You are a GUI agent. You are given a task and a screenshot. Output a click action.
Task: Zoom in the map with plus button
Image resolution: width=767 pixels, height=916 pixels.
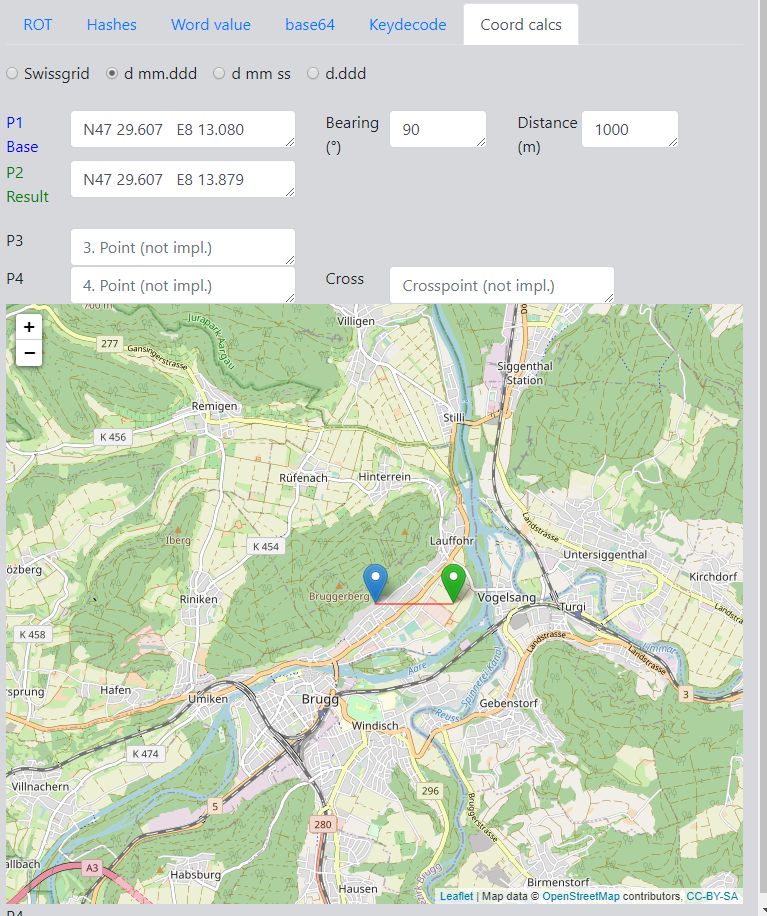29,327
